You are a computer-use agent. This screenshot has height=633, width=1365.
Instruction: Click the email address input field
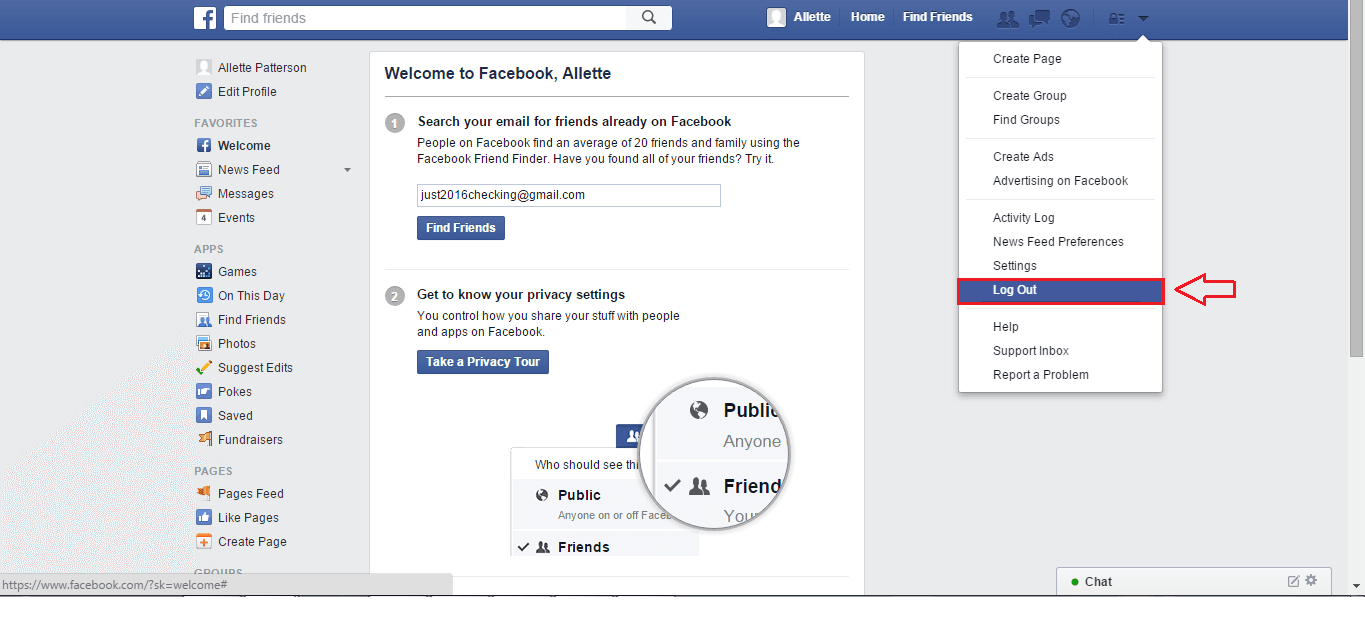point(568,195)
